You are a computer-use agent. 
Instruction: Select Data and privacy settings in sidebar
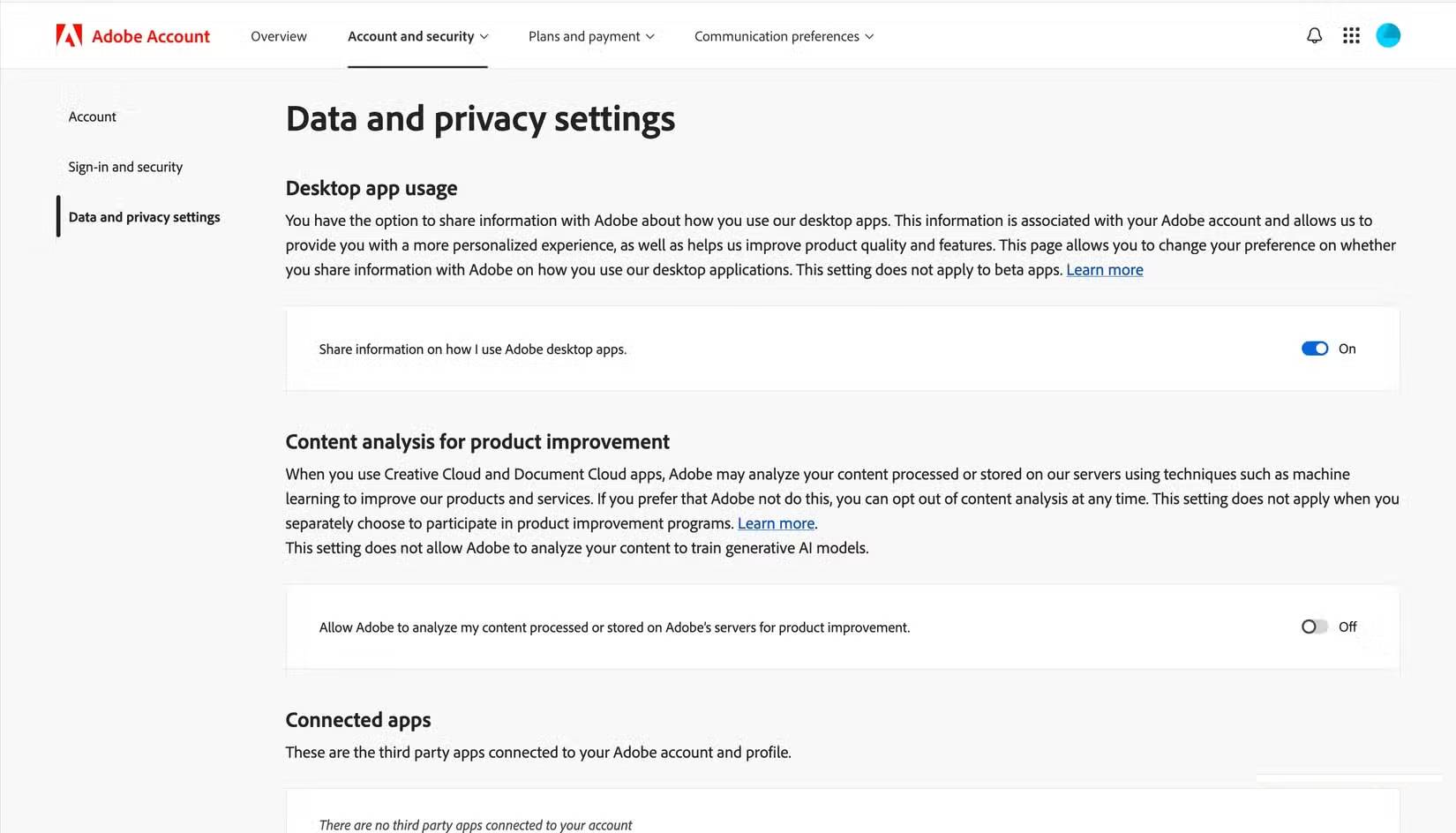[144, 216]
